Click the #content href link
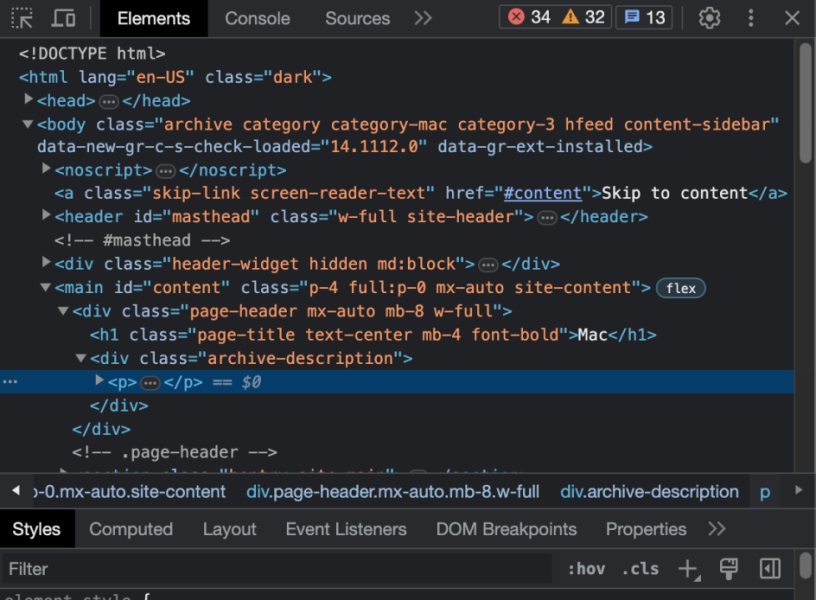 [x=543, y=192]
